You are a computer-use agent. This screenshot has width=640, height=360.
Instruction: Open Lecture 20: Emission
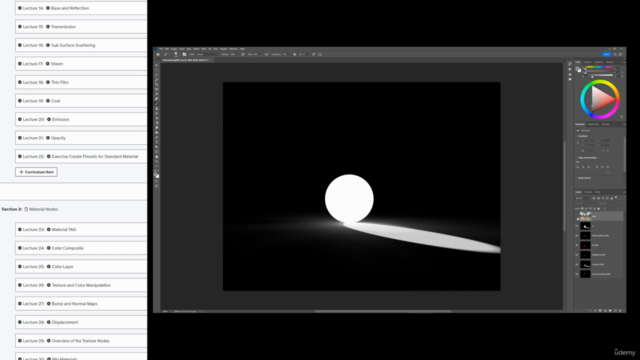[x=81, y=119]
